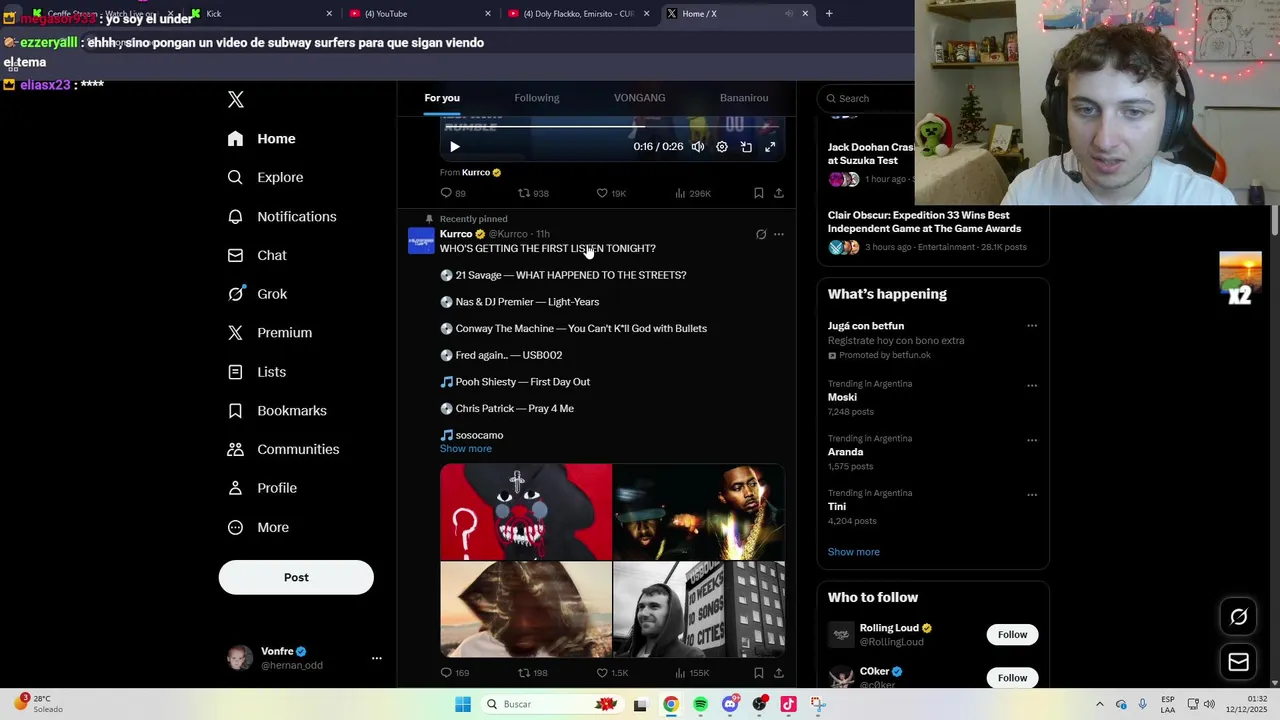This screenshot has width=1280, height=720.
Task: Share Kurrco's first listen post
Action: tap(779, 673)
